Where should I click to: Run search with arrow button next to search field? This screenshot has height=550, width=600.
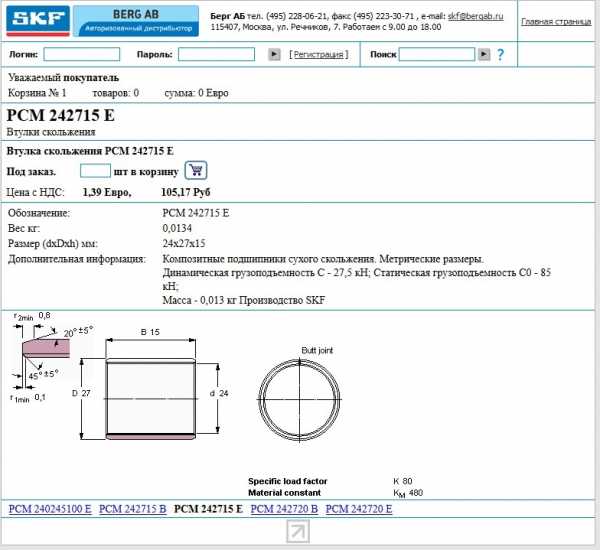click(484, 54)
